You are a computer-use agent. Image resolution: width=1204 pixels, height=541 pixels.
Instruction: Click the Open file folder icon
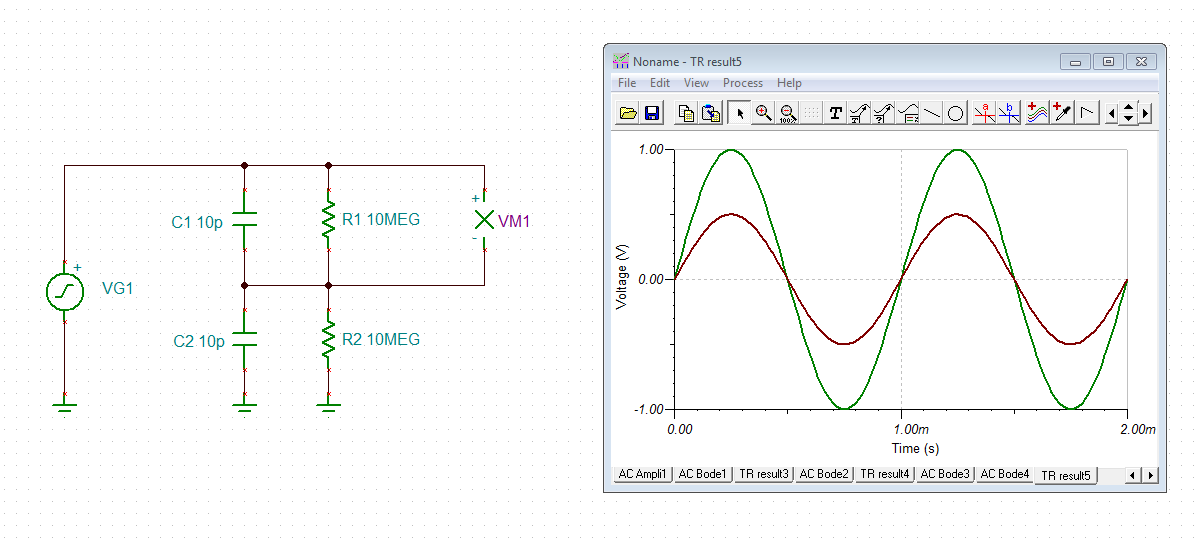tap(628, 113)
